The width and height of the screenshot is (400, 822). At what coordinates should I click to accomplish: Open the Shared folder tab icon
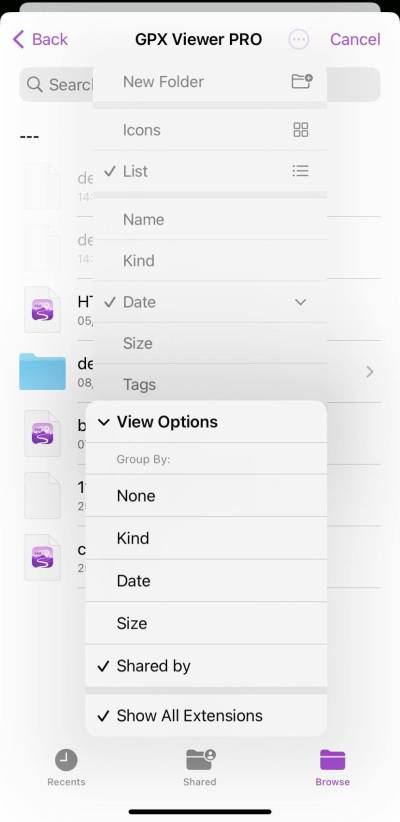201,759
